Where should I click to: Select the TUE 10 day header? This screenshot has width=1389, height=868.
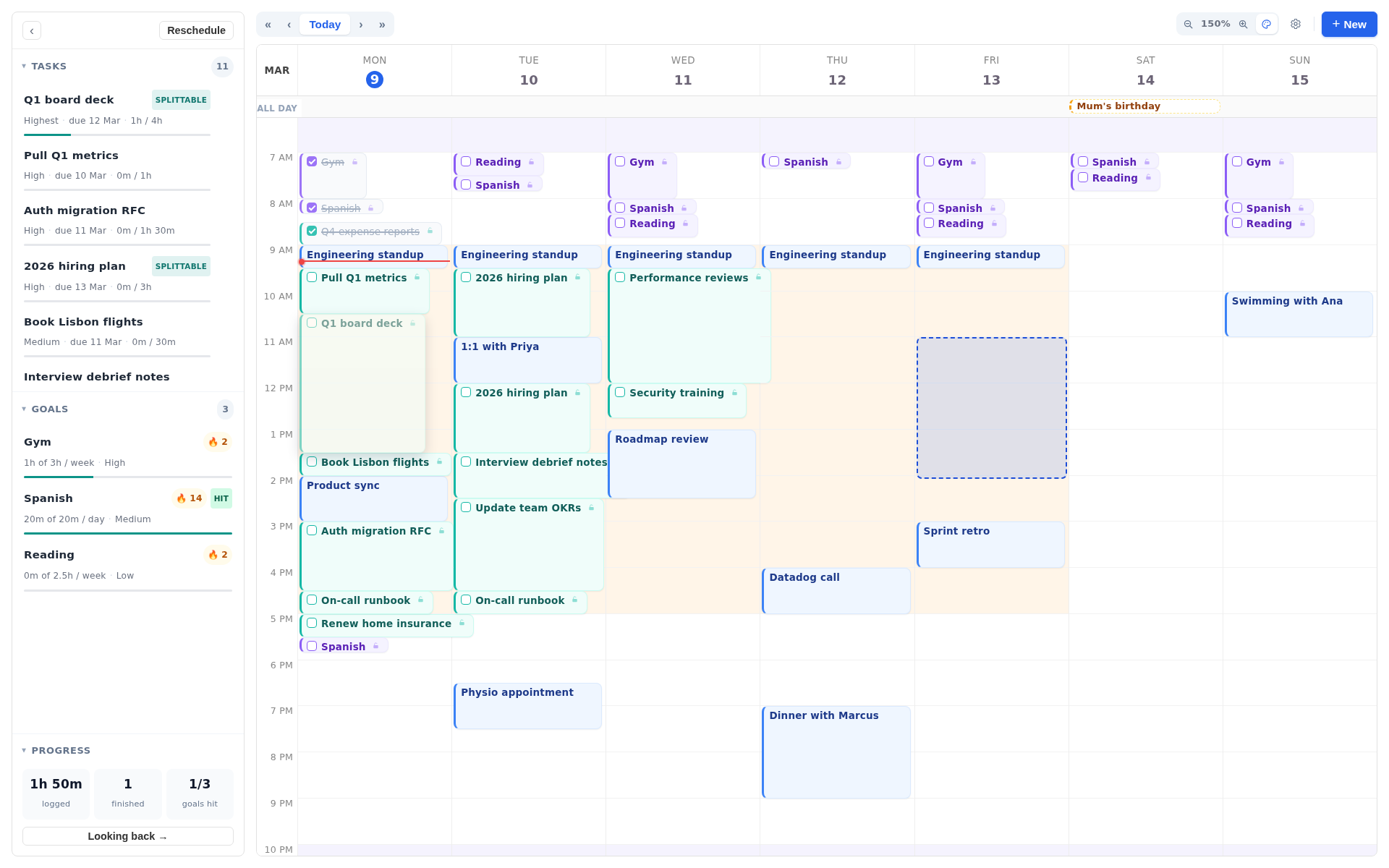click(529, 71)
